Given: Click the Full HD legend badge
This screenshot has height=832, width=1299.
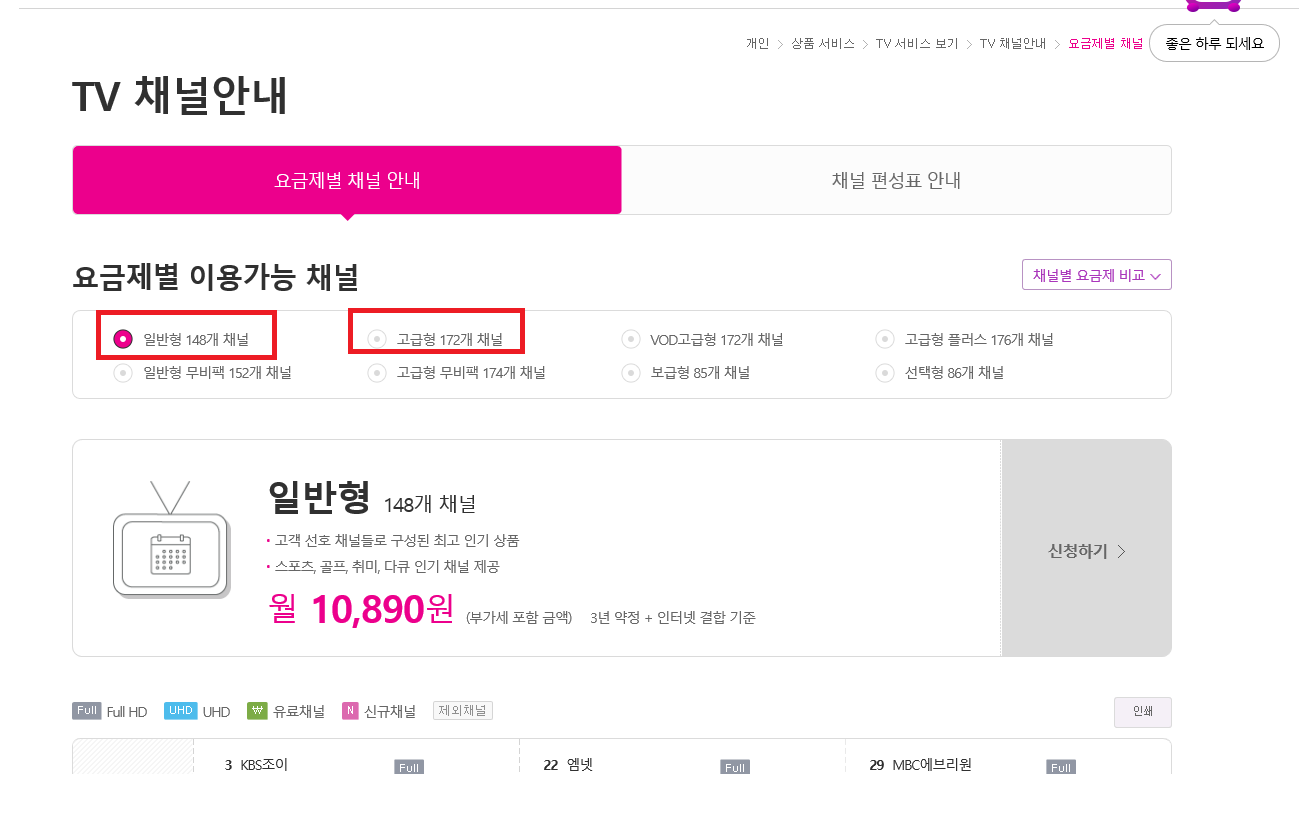Looking at the screenshot, I should click(87, 711).
